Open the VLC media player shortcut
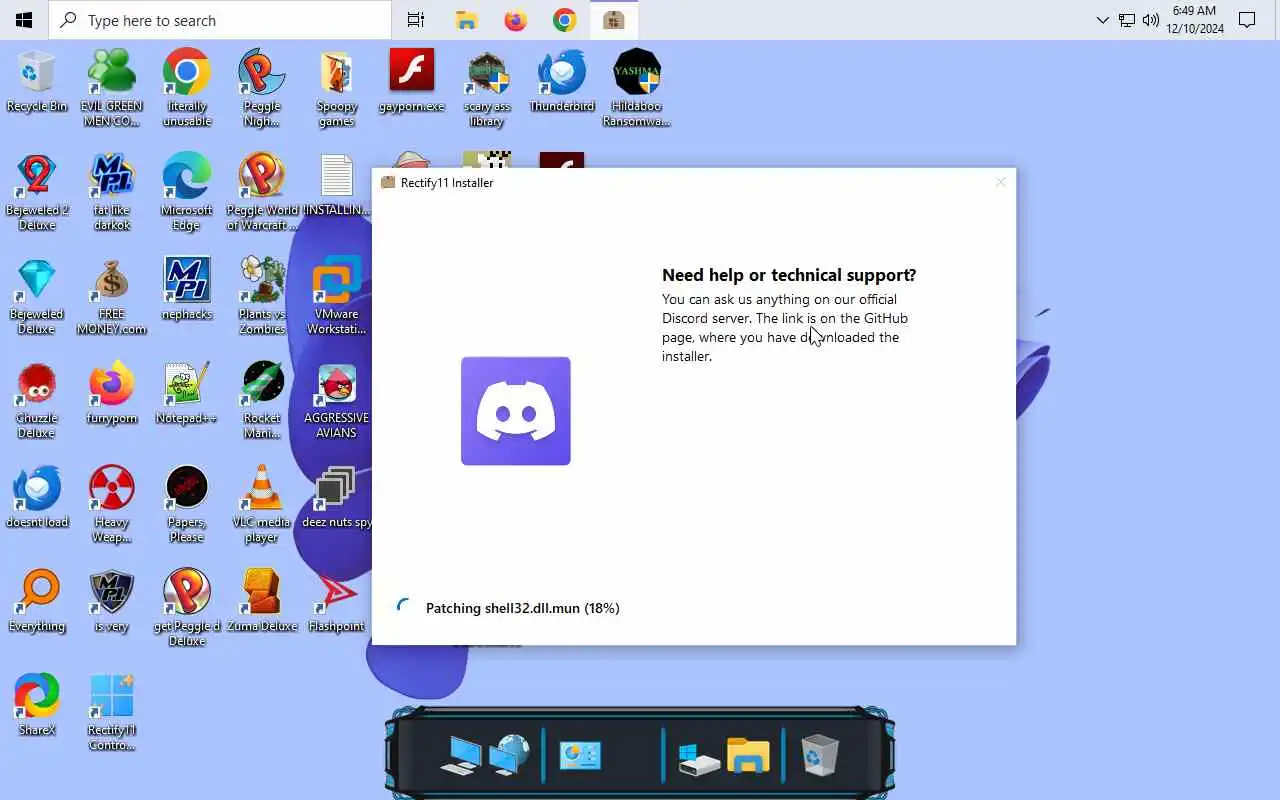 click(262, 504)
